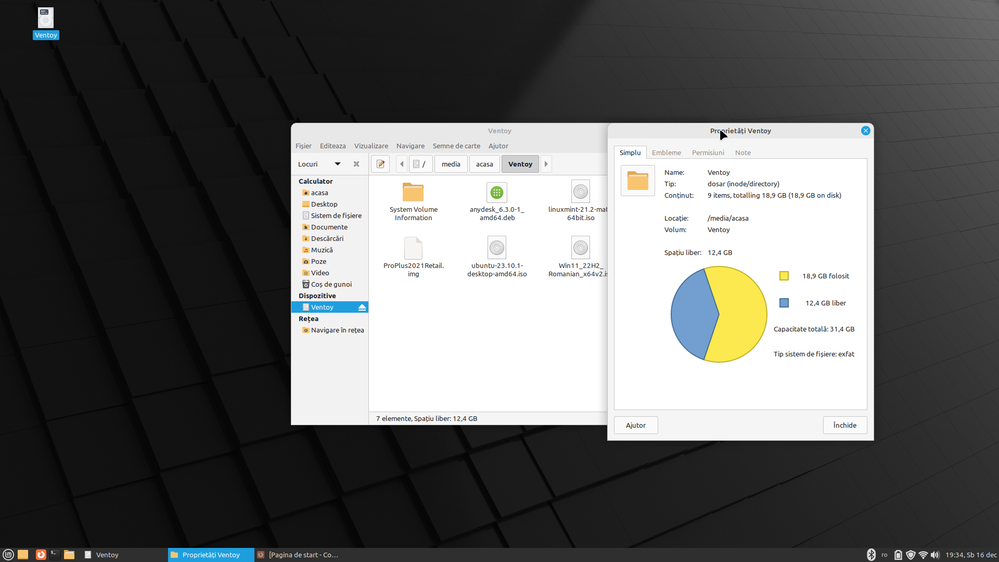Click the Ajutor button in properties dialog
This screenshot has width=999, height=562.
[x=636, y=425]
